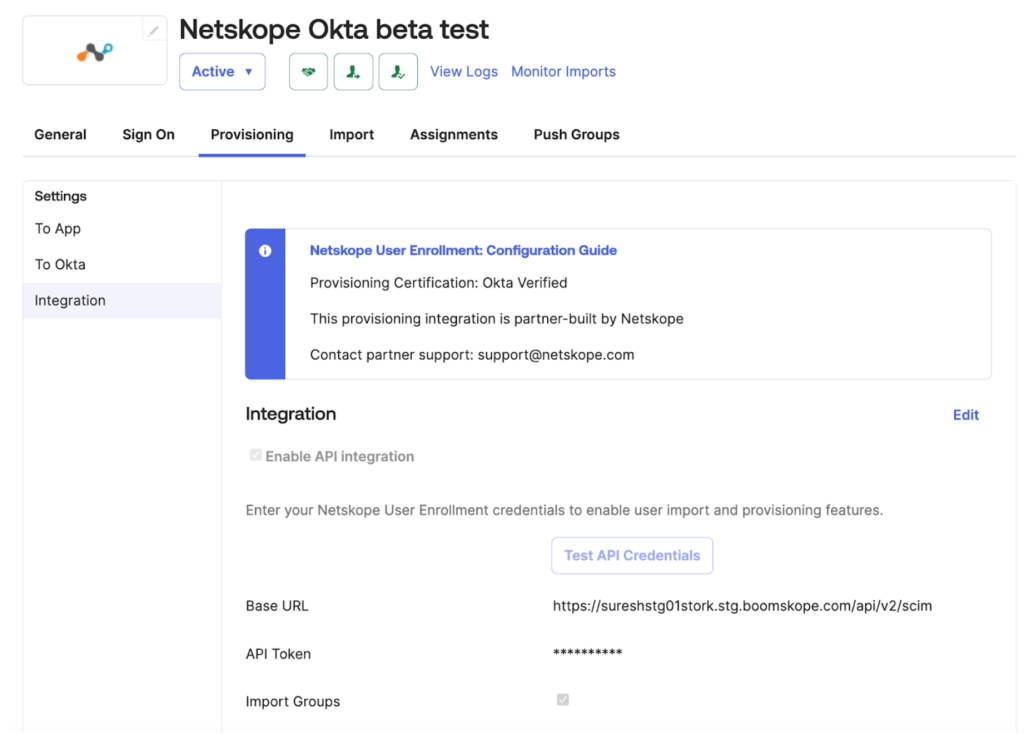The height and width of the screenshot is (734, 1024).
Task: Go to the Import tab
Action: 351,135
